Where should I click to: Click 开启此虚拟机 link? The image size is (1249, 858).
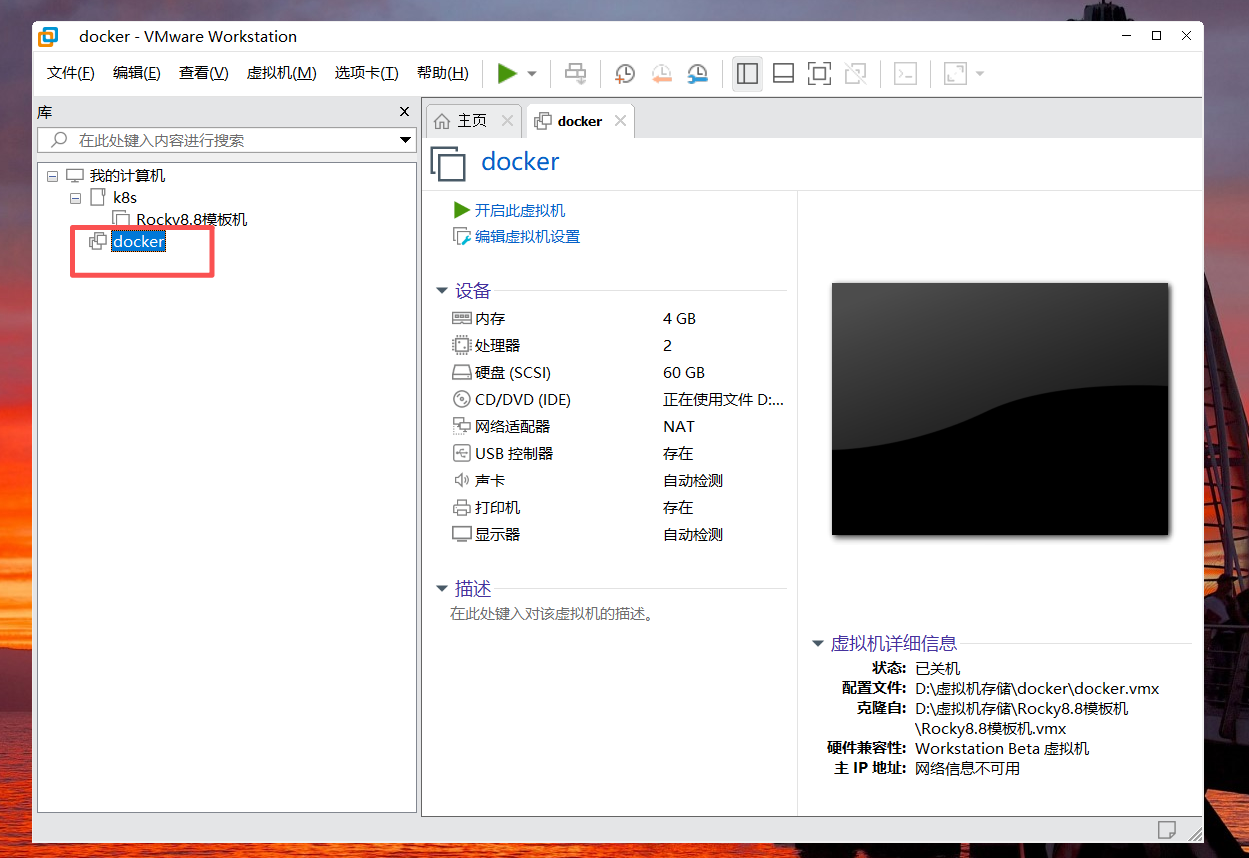[520, 210]
